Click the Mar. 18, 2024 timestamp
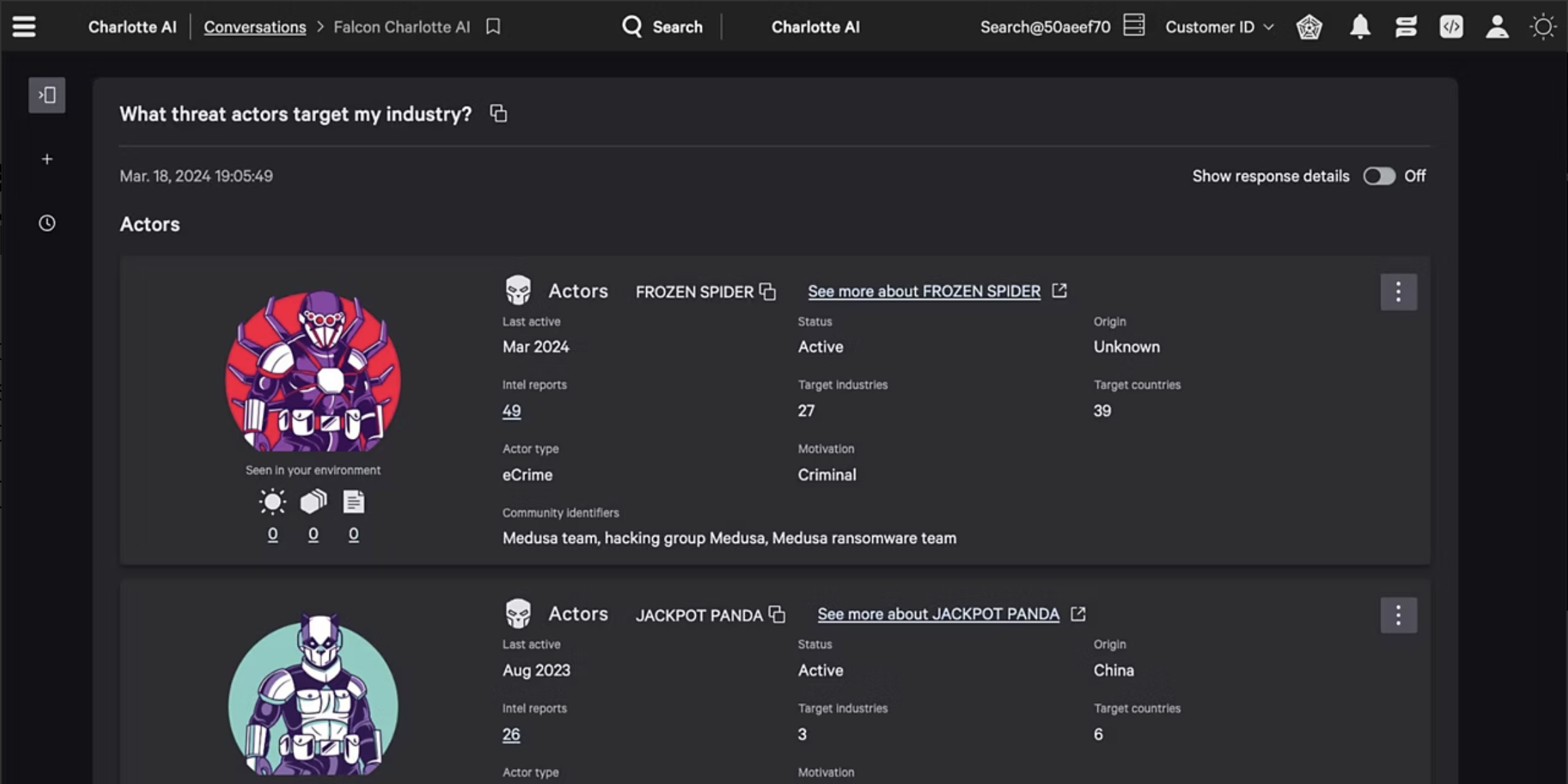The width and height of the screenshot is (1568, 784). click(196, 176)
